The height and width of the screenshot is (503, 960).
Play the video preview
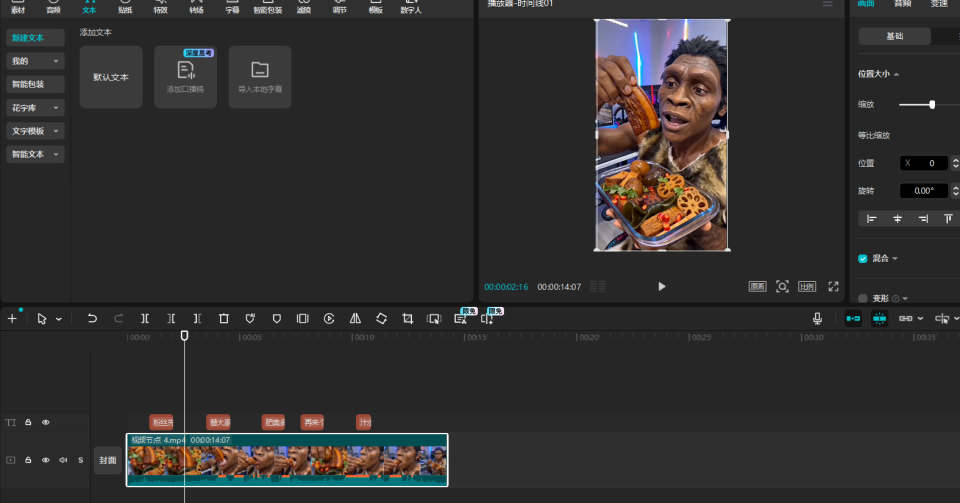(x=661, y=286)
